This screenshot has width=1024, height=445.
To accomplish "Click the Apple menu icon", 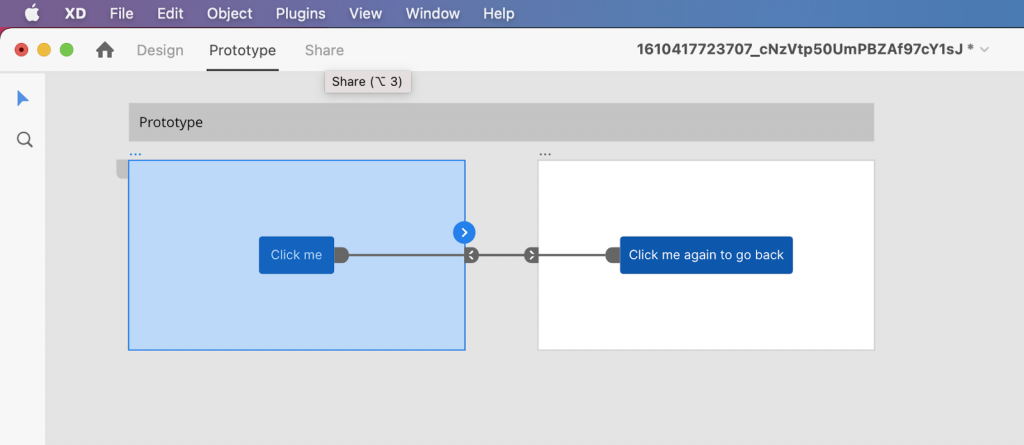I will [31, 13].
